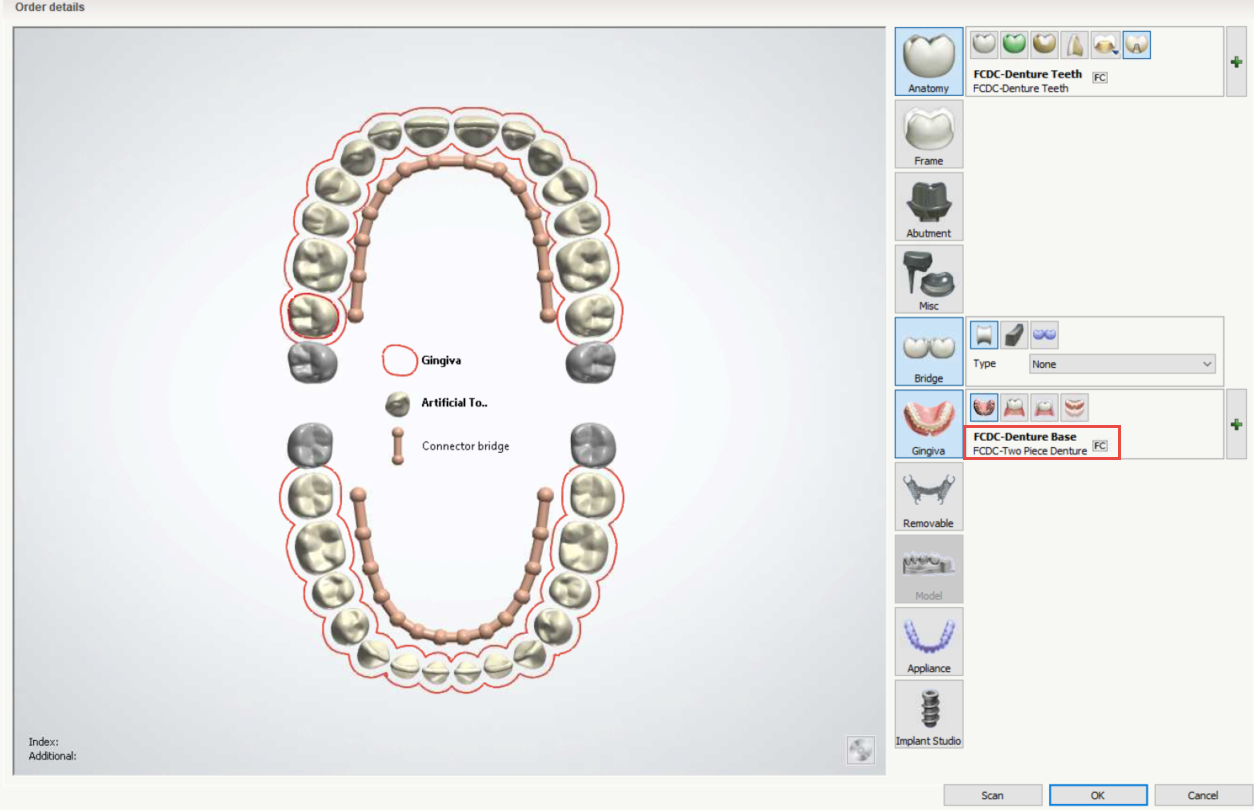1254x810 pixels.
Task: Click the green plus next to FCDC-Denture Teeth
Action: coord(1236,61)
